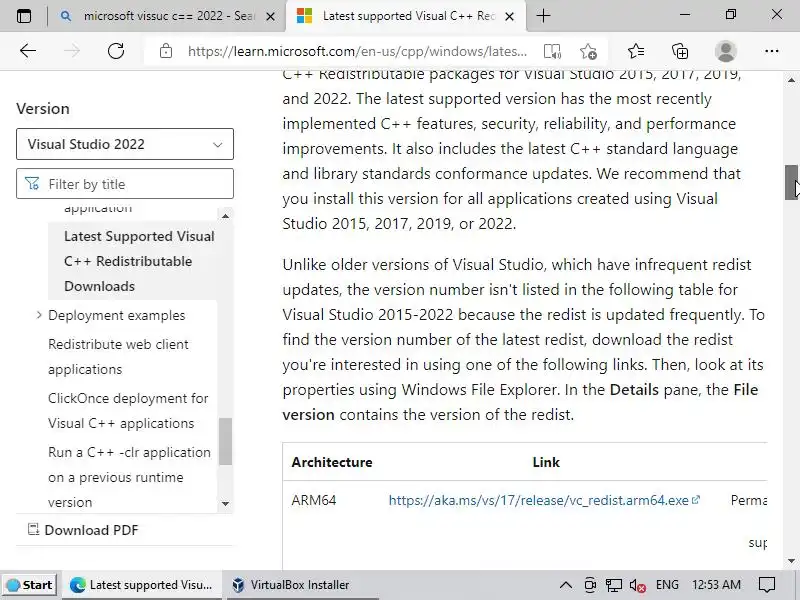Click the page scroll down arrow
The height and width of the screenshot is (600, 800).
(x=791, y=561)
